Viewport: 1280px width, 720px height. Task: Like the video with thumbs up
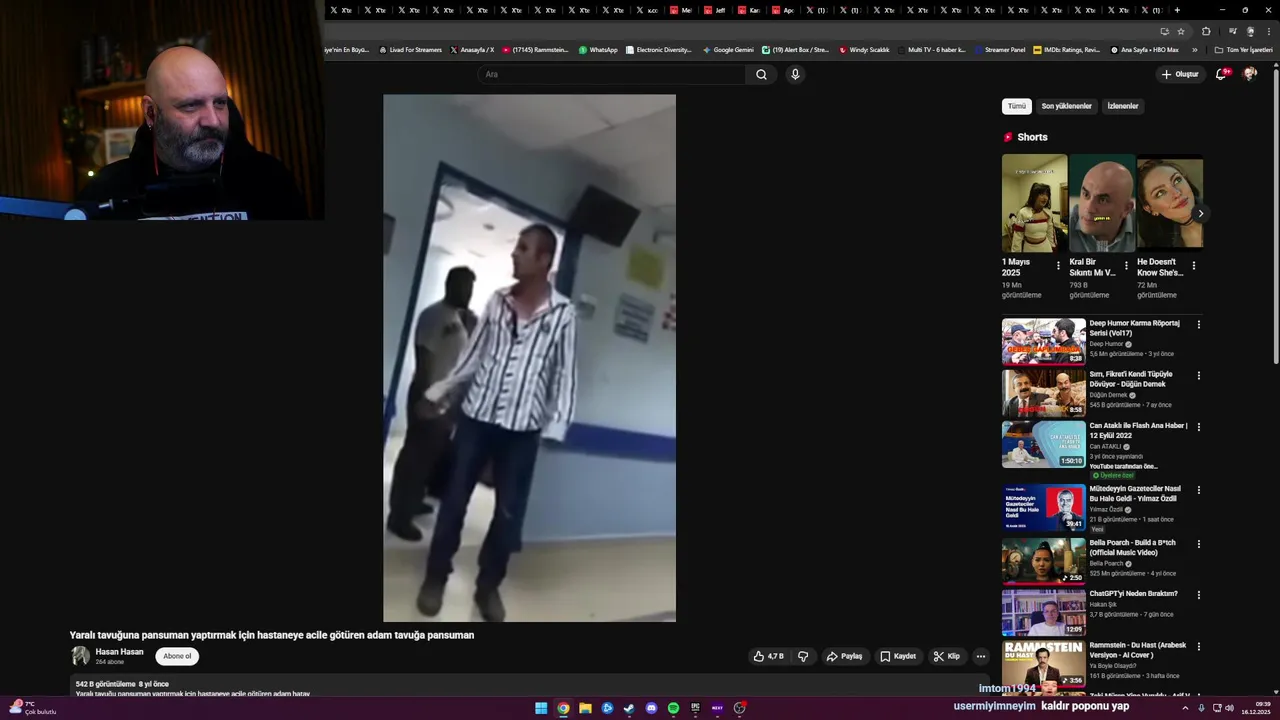point(768,656)
